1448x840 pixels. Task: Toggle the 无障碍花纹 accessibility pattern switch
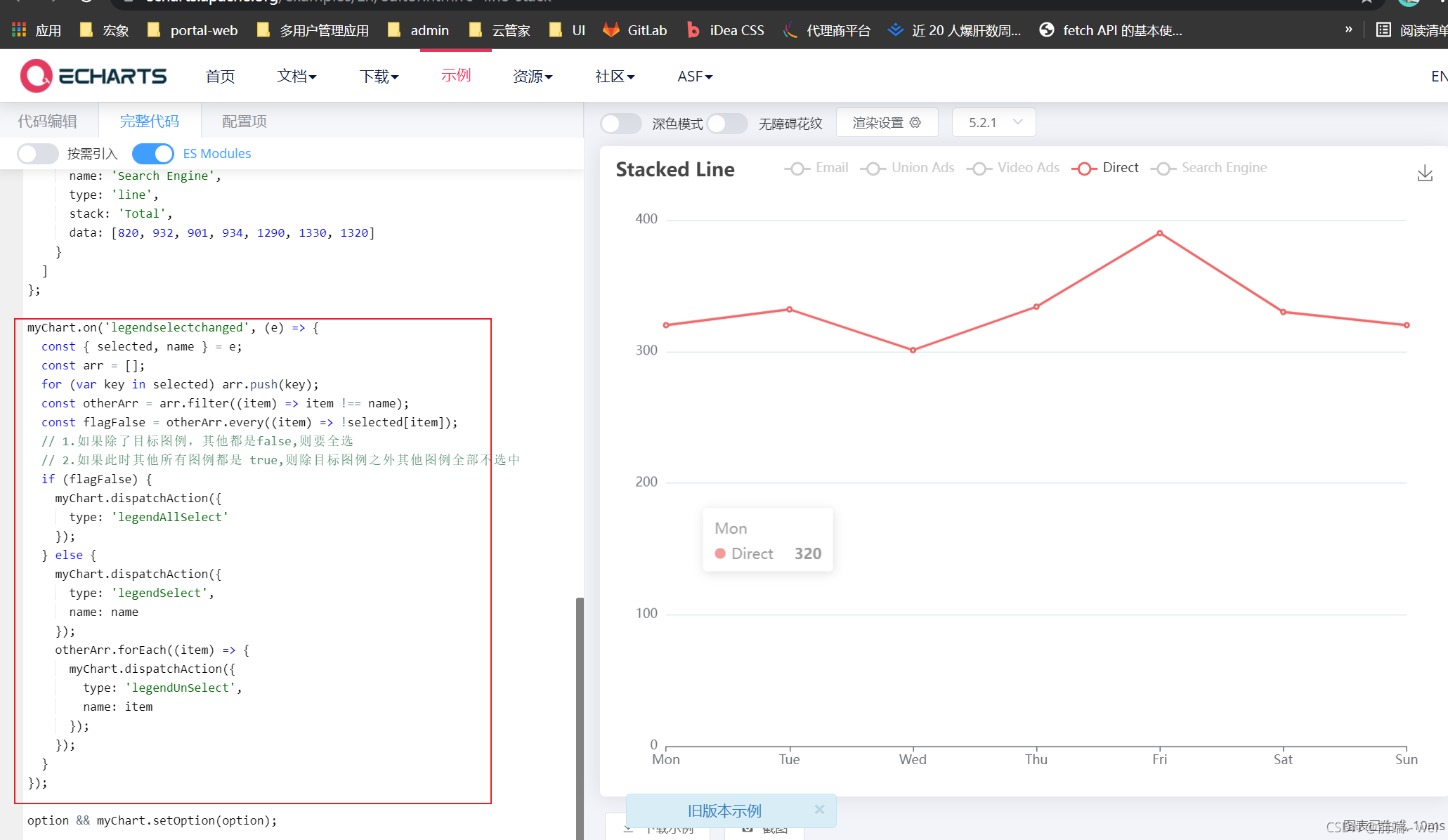pos(728,122)
